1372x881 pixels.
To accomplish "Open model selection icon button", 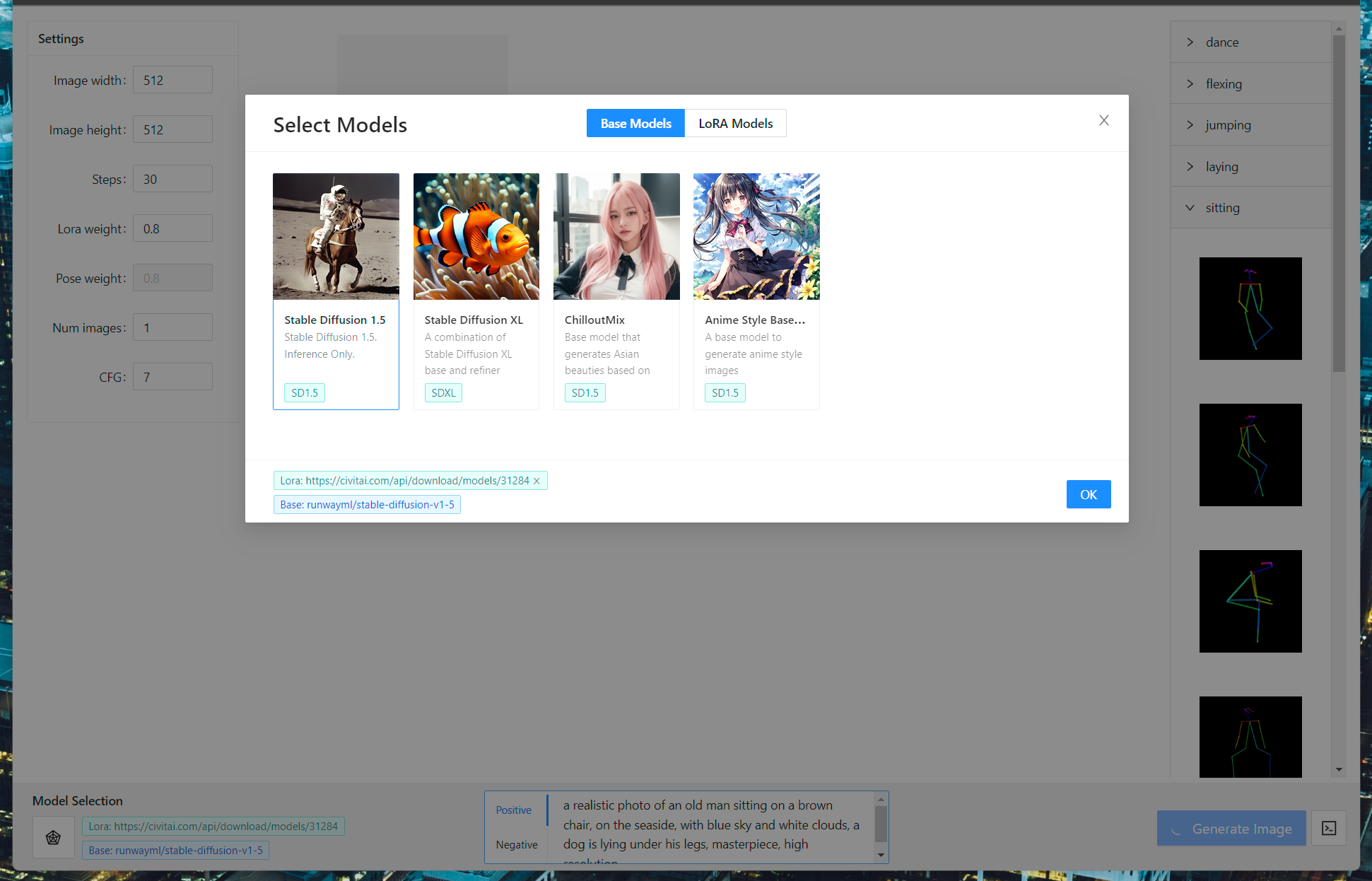I will pyautogui.click(x=53, y=838).
